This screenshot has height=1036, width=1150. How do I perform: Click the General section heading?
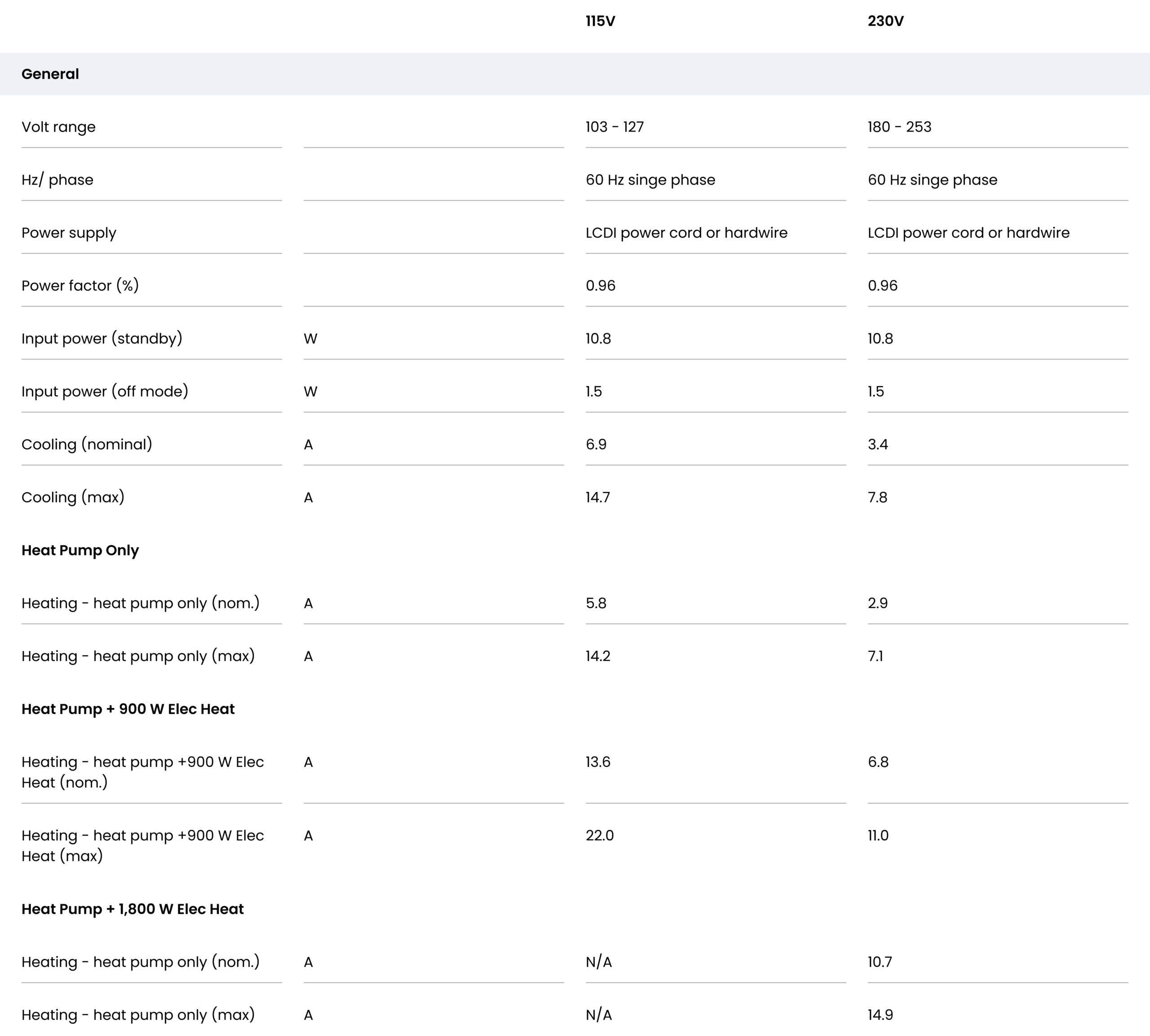(x=50, y=74)
